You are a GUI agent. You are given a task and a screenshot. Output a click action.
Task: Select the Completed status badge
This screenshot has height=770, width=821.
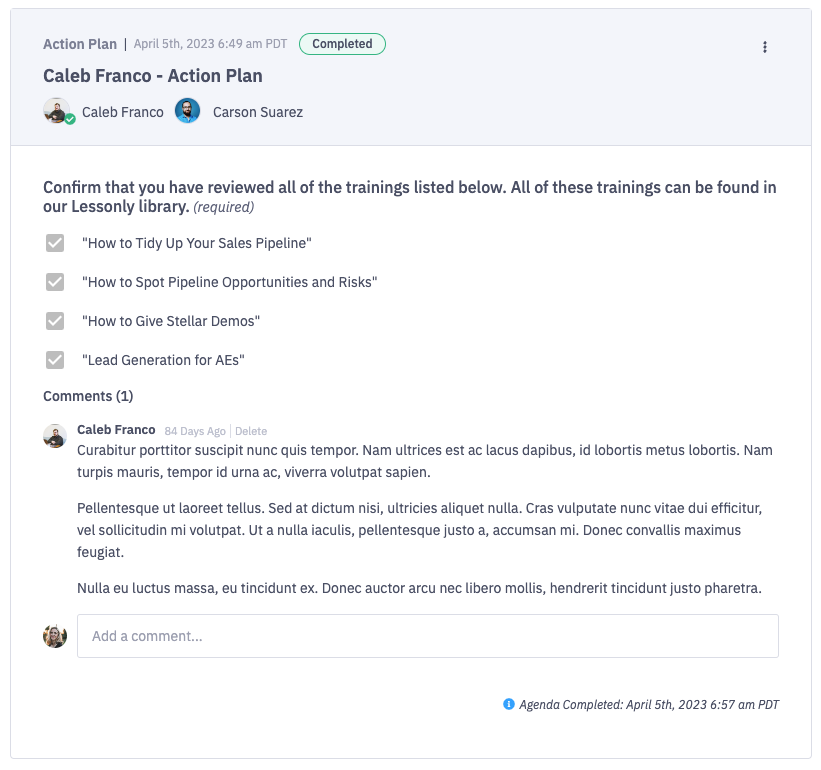tap(342, 44)
